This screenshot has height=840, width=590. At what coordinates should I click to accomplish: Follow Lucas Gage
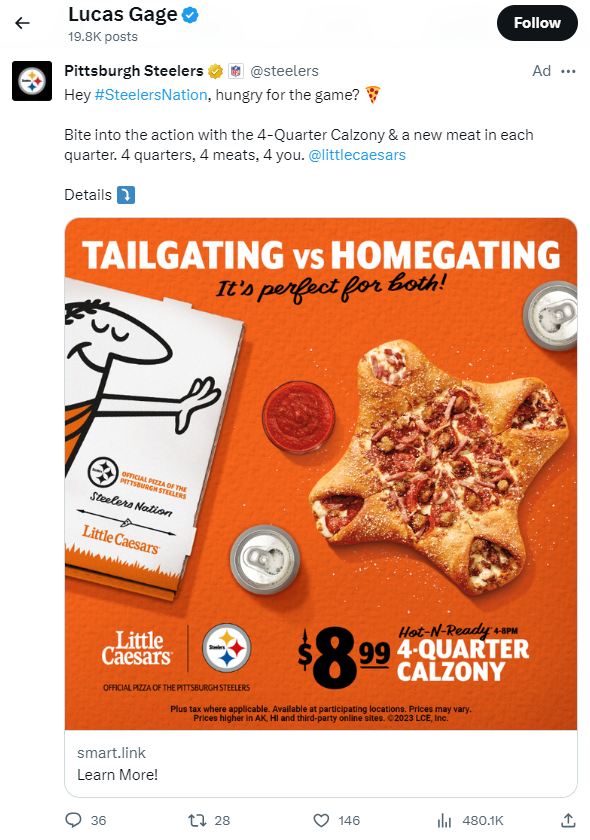point(537,23)
